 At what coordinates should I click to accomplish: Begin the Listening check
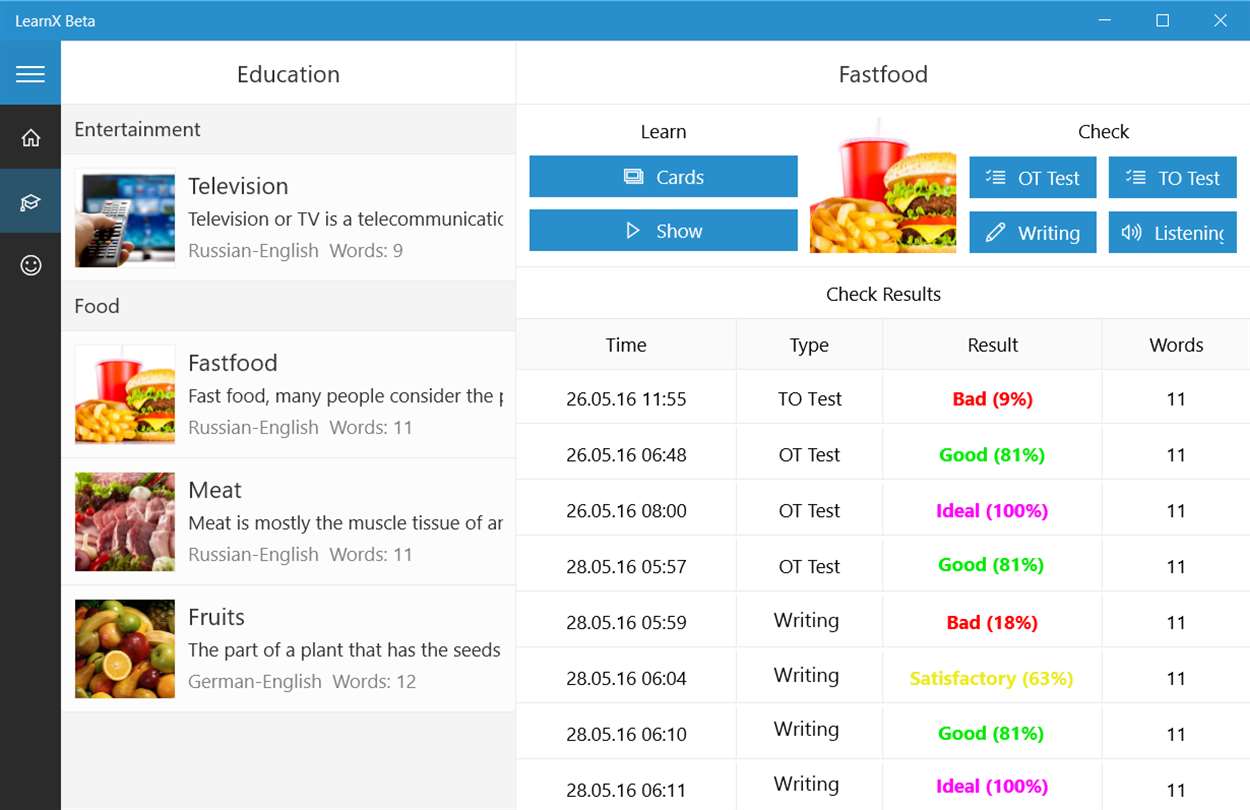coord(1172,232)
